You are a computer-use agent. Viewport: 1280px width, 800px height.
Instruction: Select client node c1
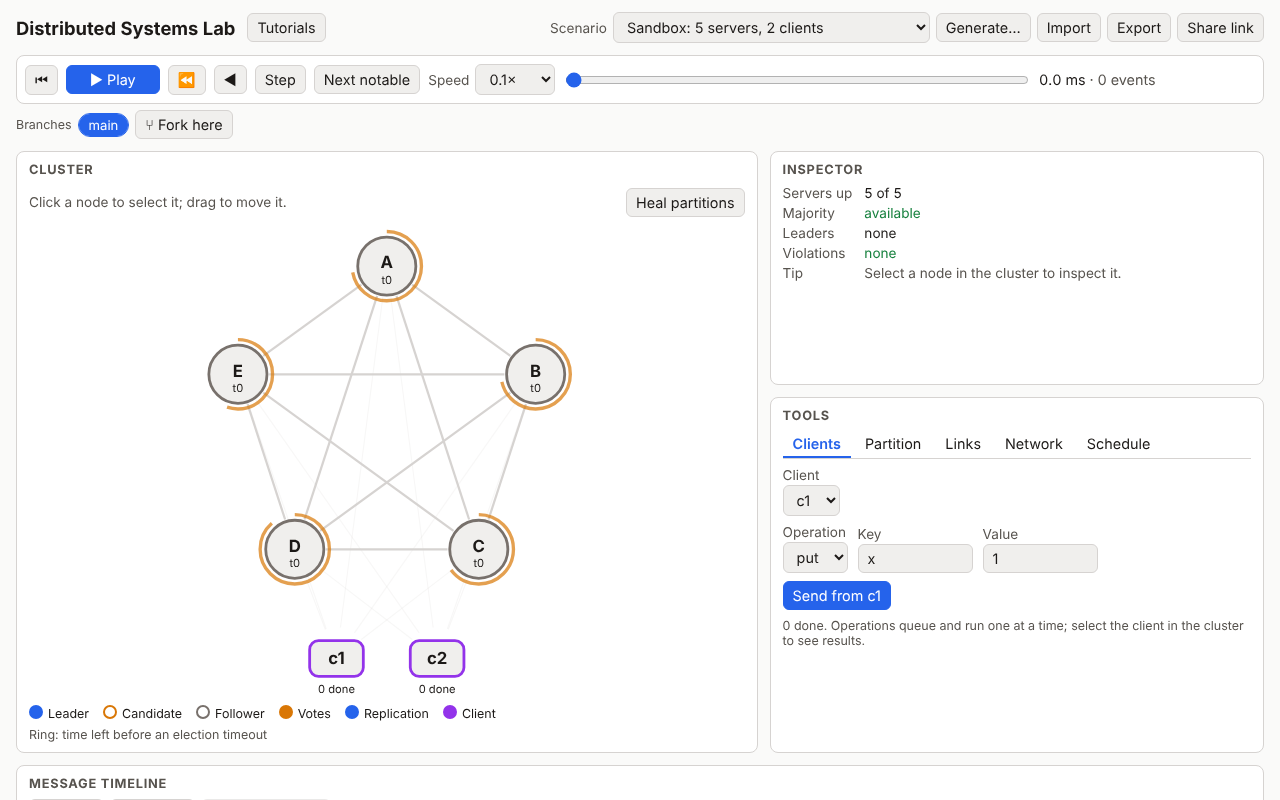(x=337, y=659)
